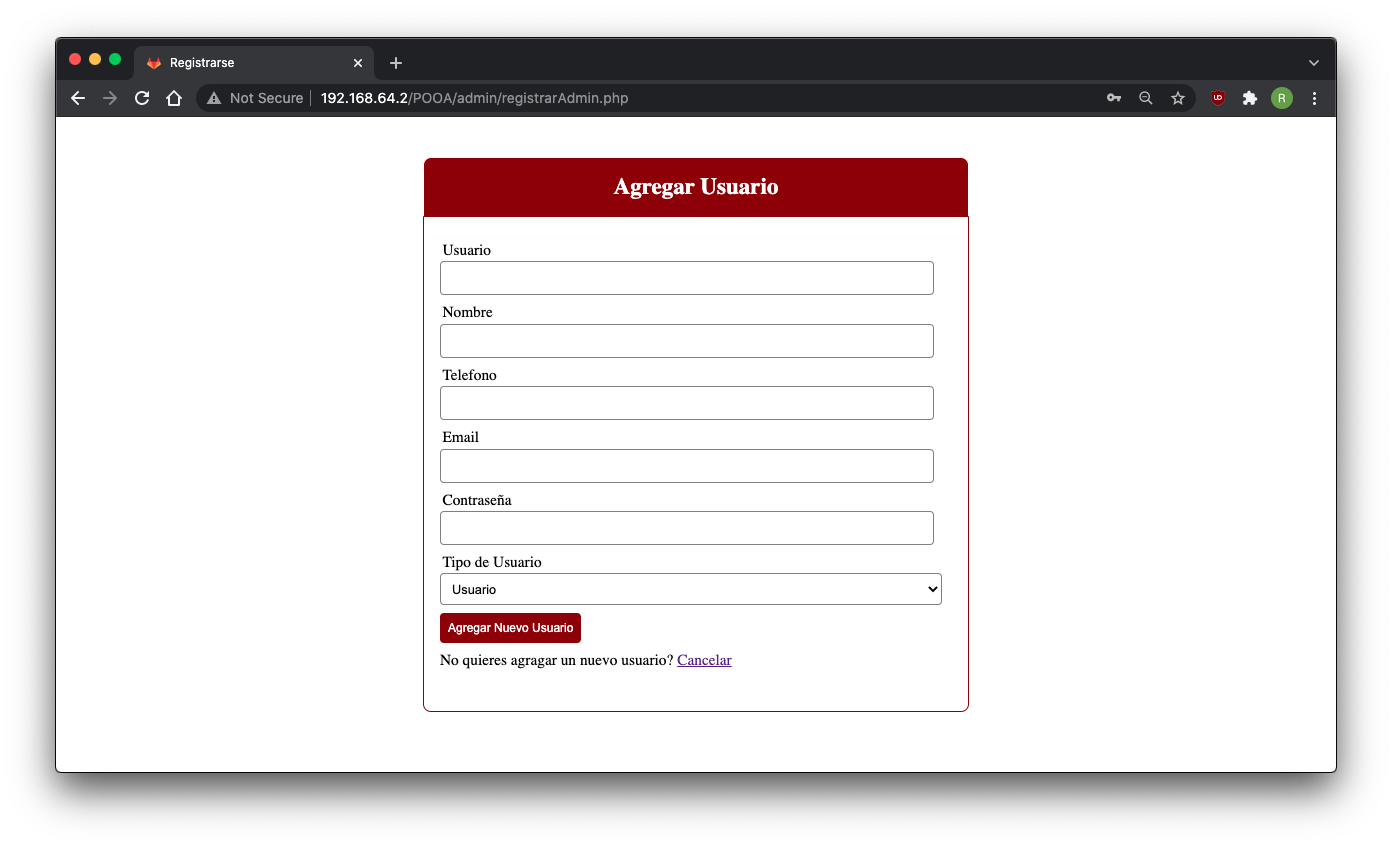Image resolution: width=1392 pixels, height=846 pixels.
Task: Bookmark the page with the star icon
Action: [x=1178, y=97]
